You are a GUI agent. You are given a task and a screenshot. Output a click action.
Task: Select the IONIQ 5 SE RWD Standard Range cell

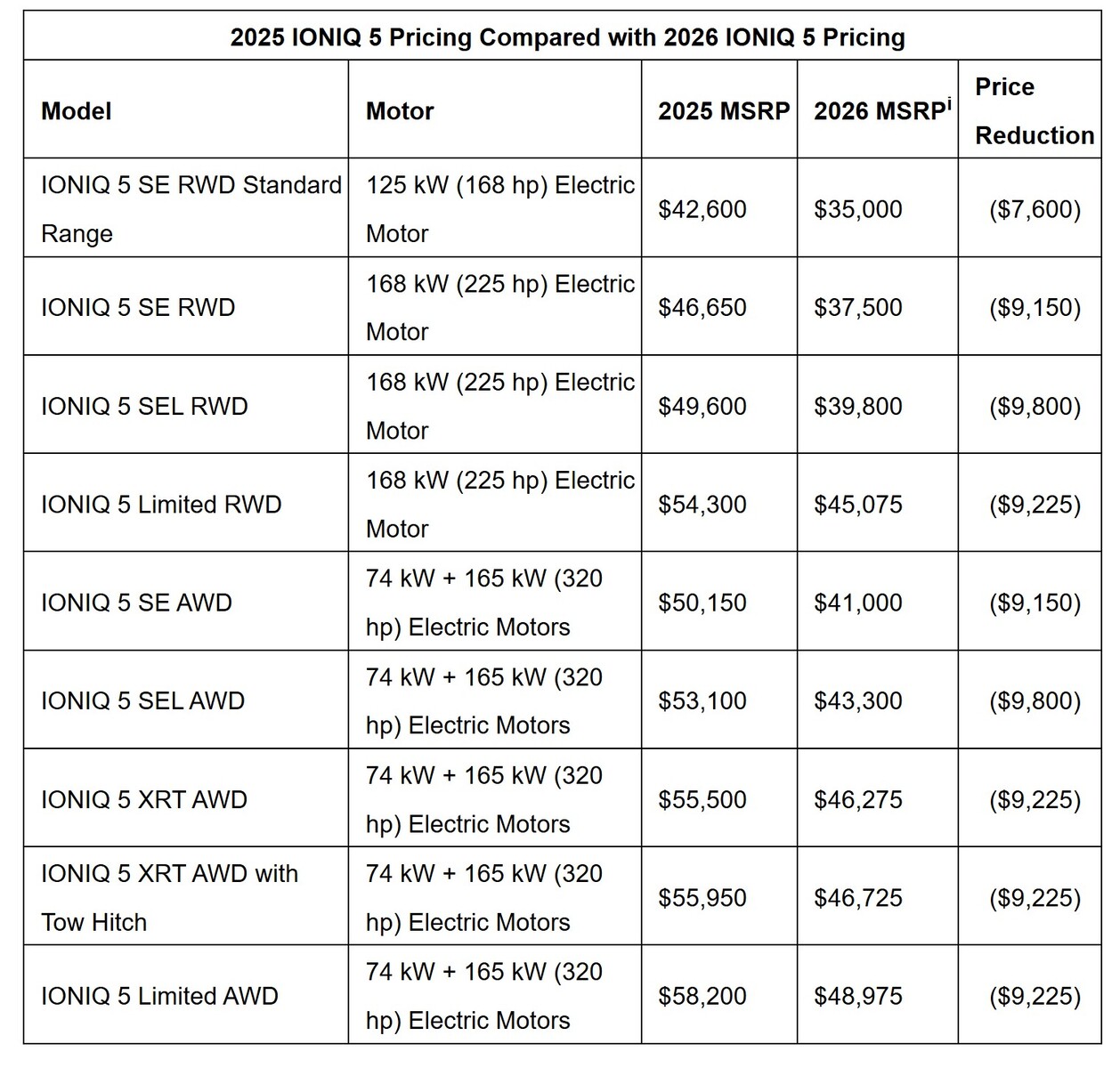coord(191,209)
